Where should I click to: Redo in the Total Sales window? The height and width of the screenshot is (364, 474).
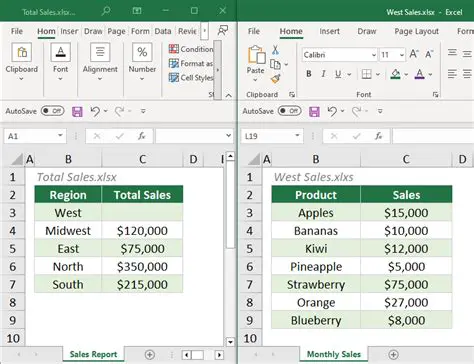tap(119, 111)
